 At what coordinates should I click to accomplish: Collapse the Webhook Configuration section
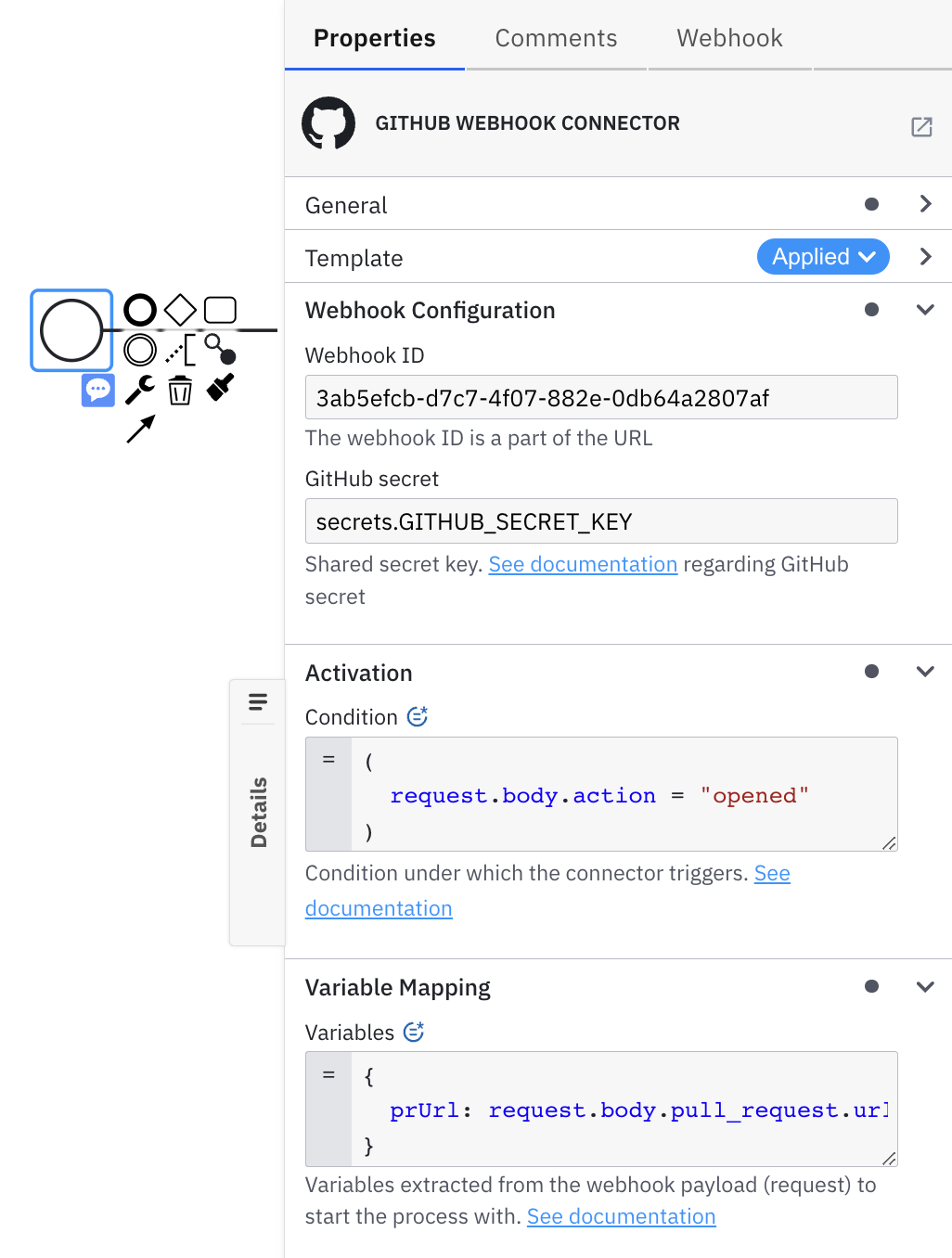[x=924, y=310]
